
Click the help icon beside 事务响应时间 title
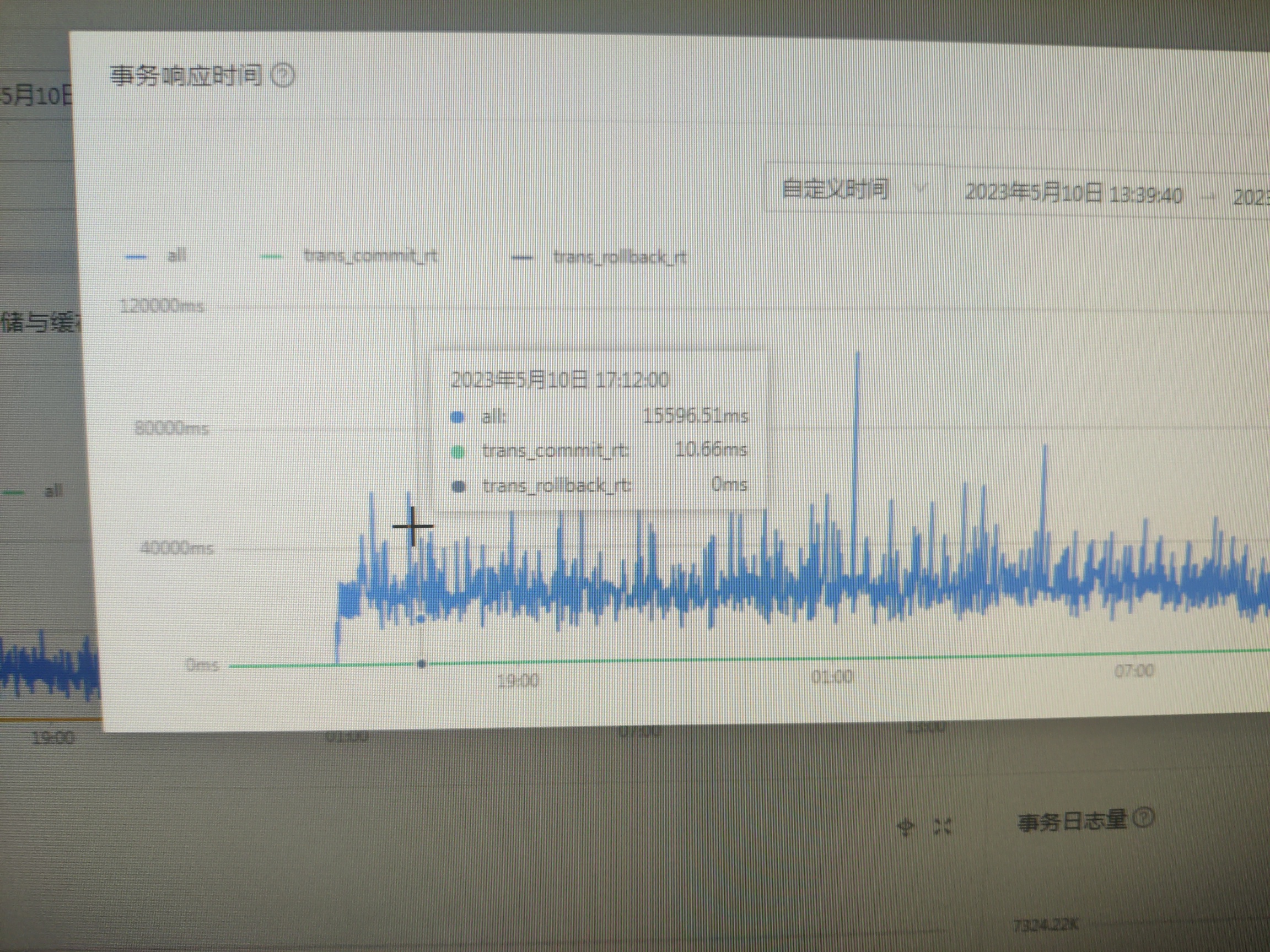point(282,75)
